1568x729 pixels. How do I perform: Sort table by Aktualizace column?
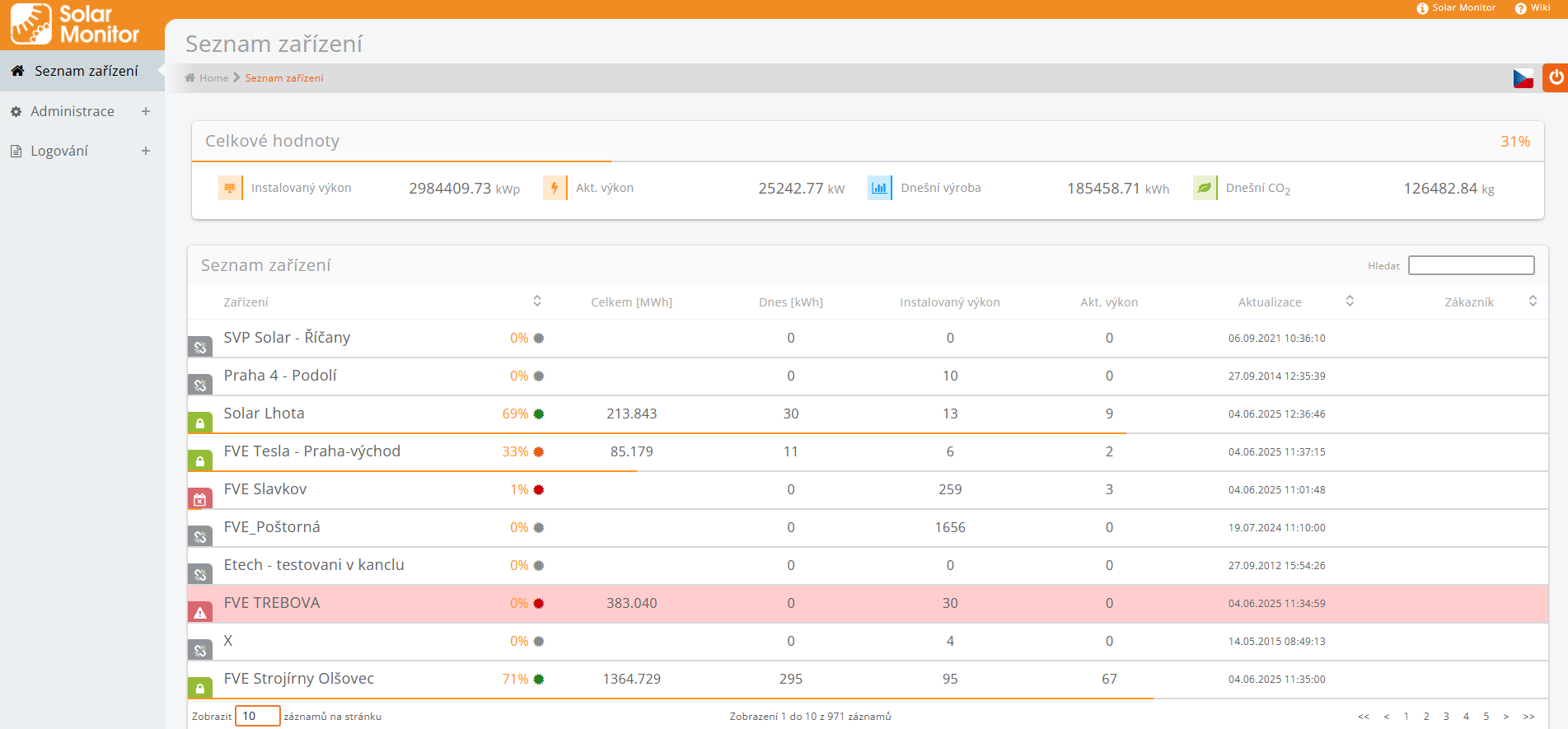pos(1350,301)
